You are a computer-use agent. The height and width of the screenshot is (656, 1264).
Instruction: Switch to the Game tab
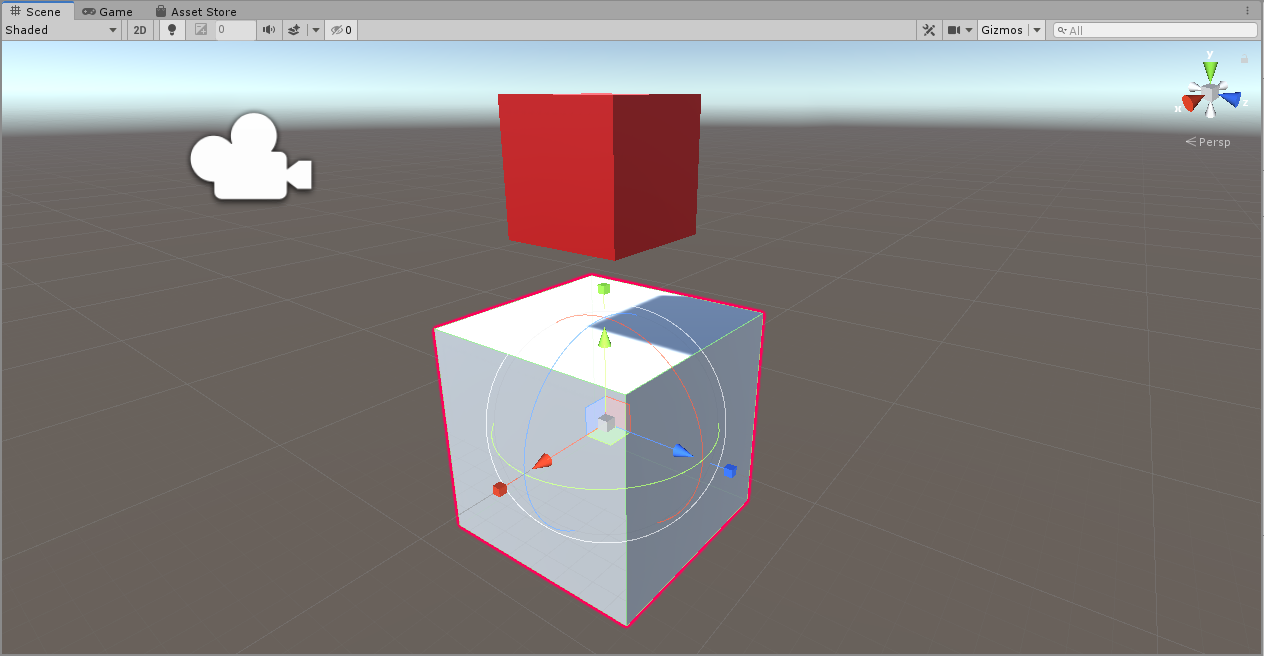click(x=108, y=12)
